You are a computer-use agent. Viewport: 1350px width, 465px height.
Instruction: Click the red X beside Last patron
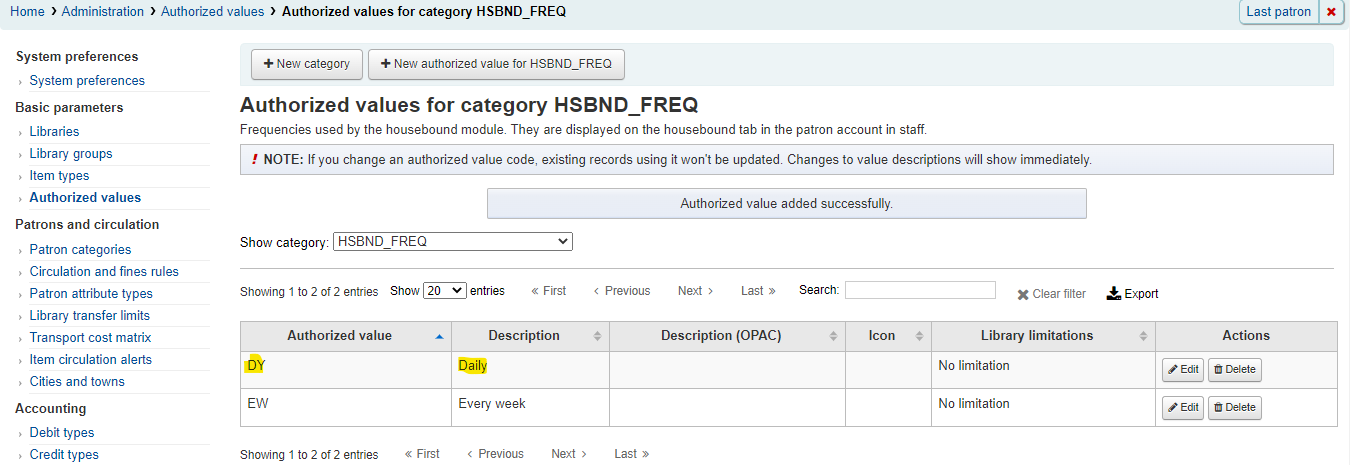[1330, 12]
